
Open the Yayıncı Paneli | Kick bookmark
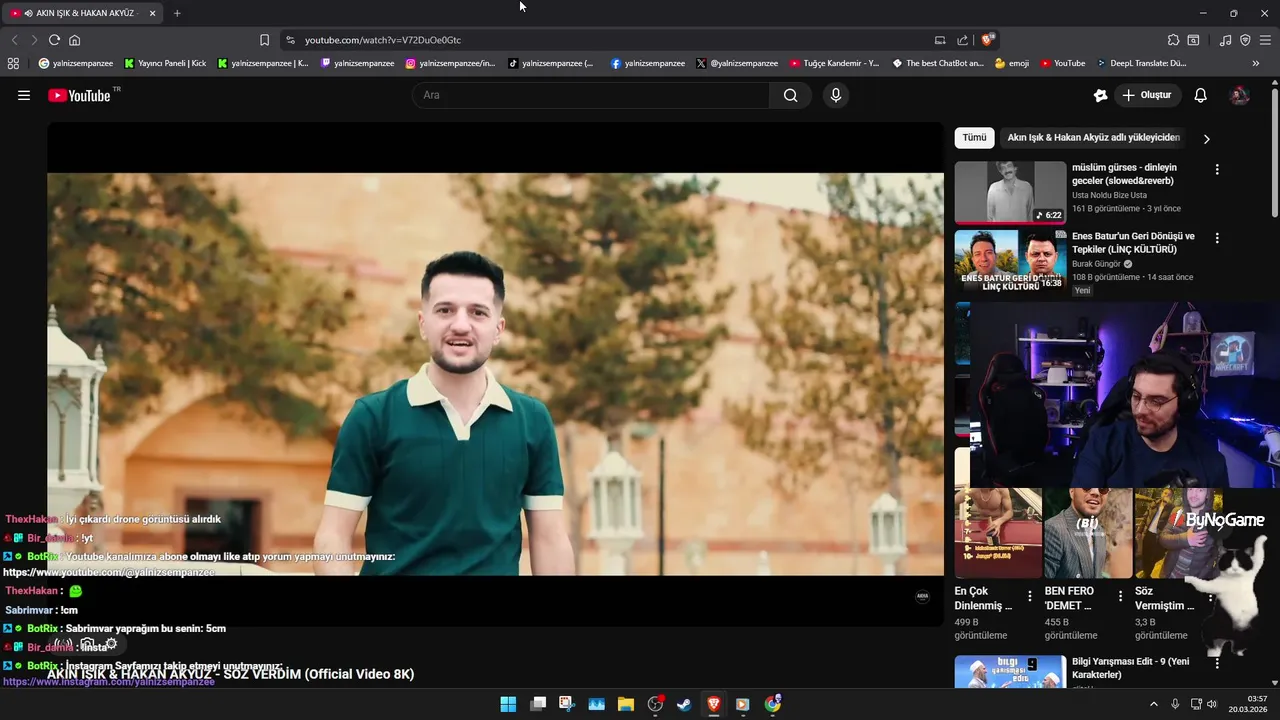165,63
